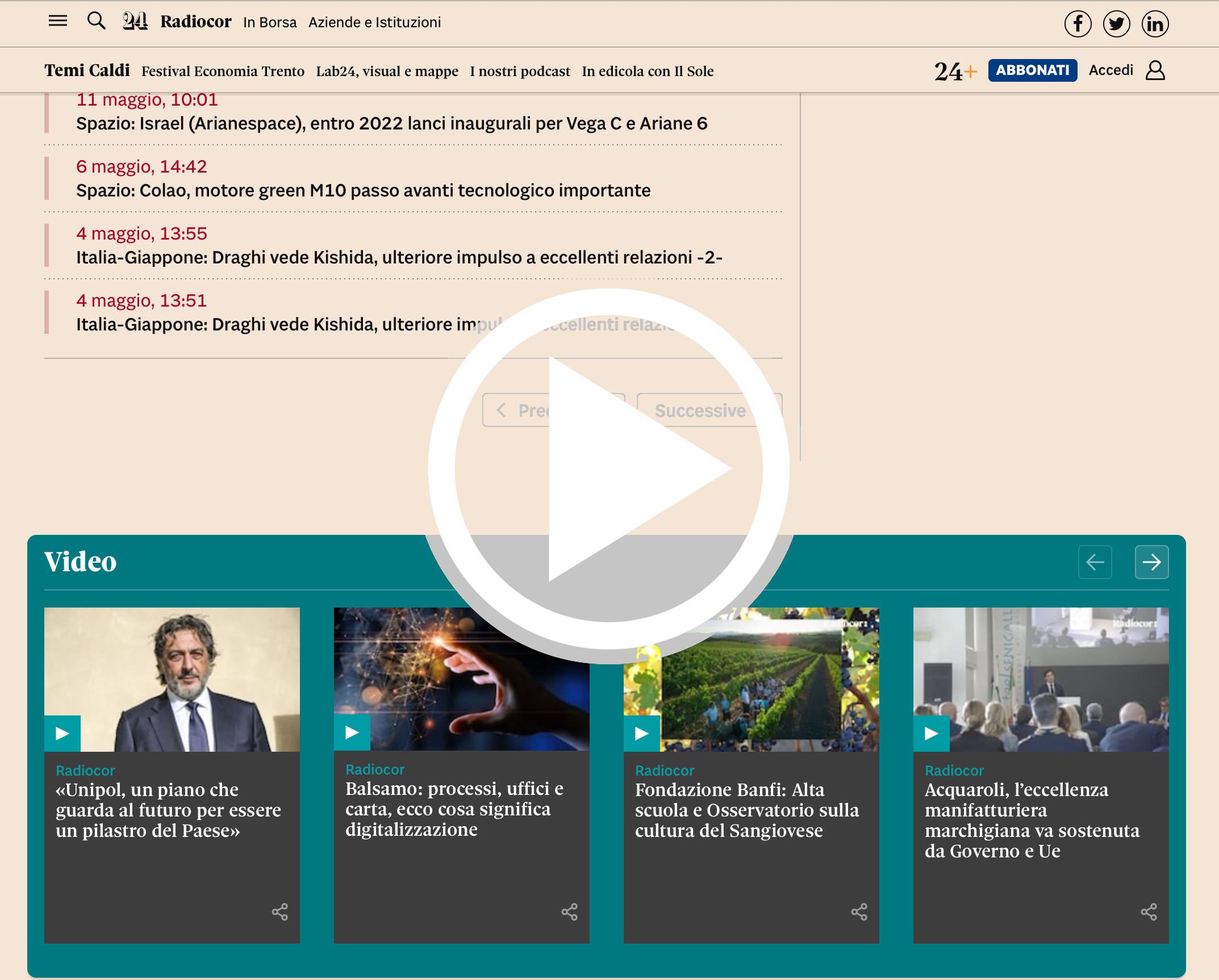The image size is (1219, 980).
Task: Share the Balsamo video card
Action: click(x=569, y=912)
